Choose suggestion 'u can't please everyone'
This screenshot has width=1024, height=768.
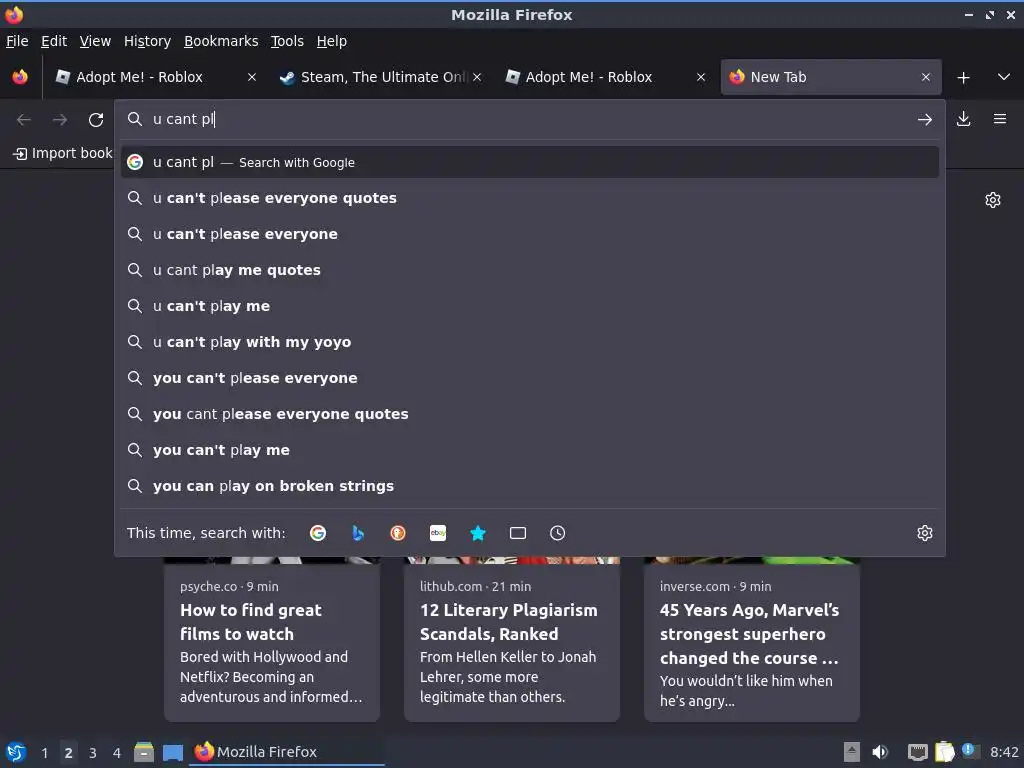[x=530, y=234]
